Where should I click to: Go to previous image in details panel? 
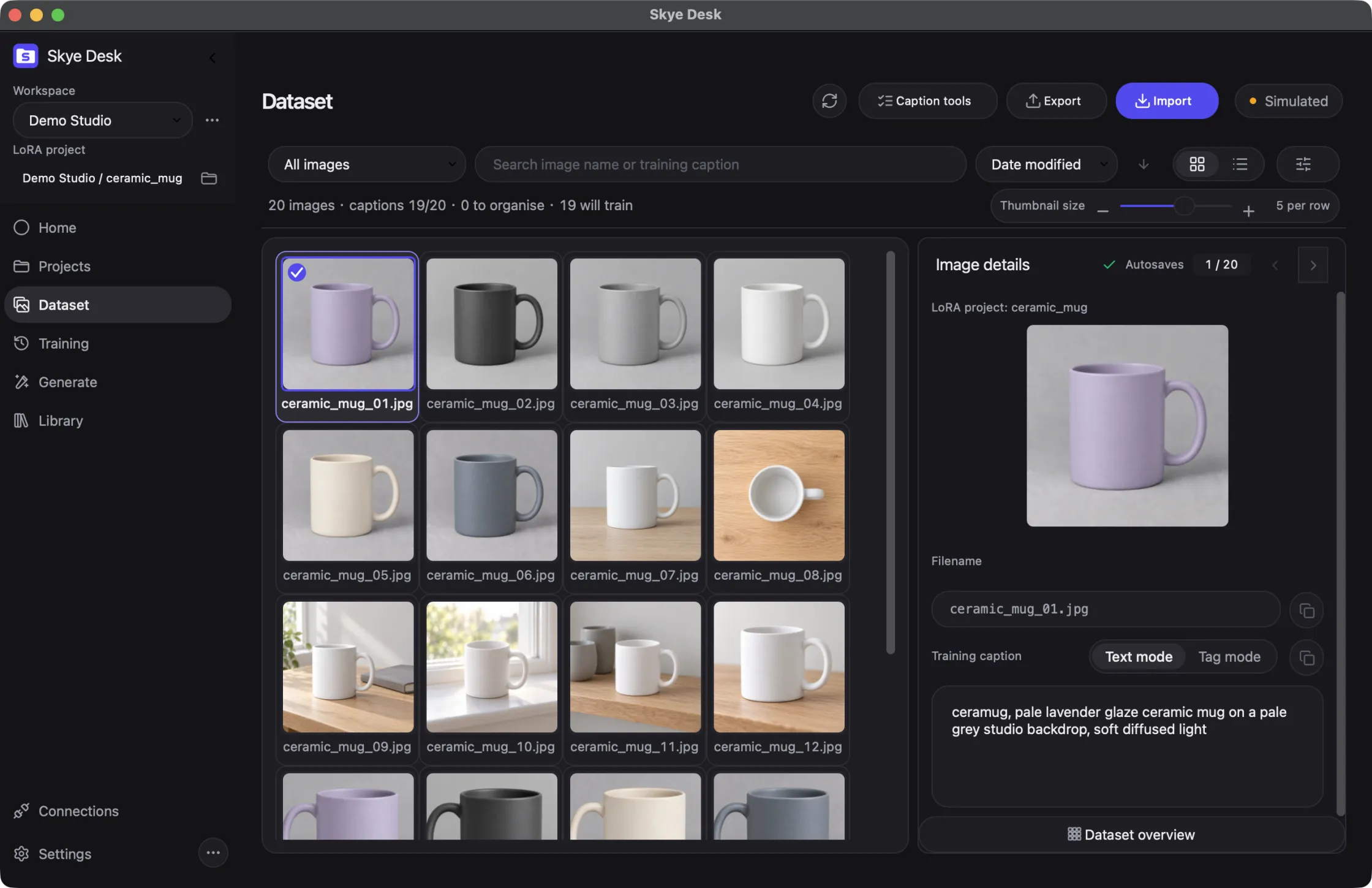[x=1275, y=265]
